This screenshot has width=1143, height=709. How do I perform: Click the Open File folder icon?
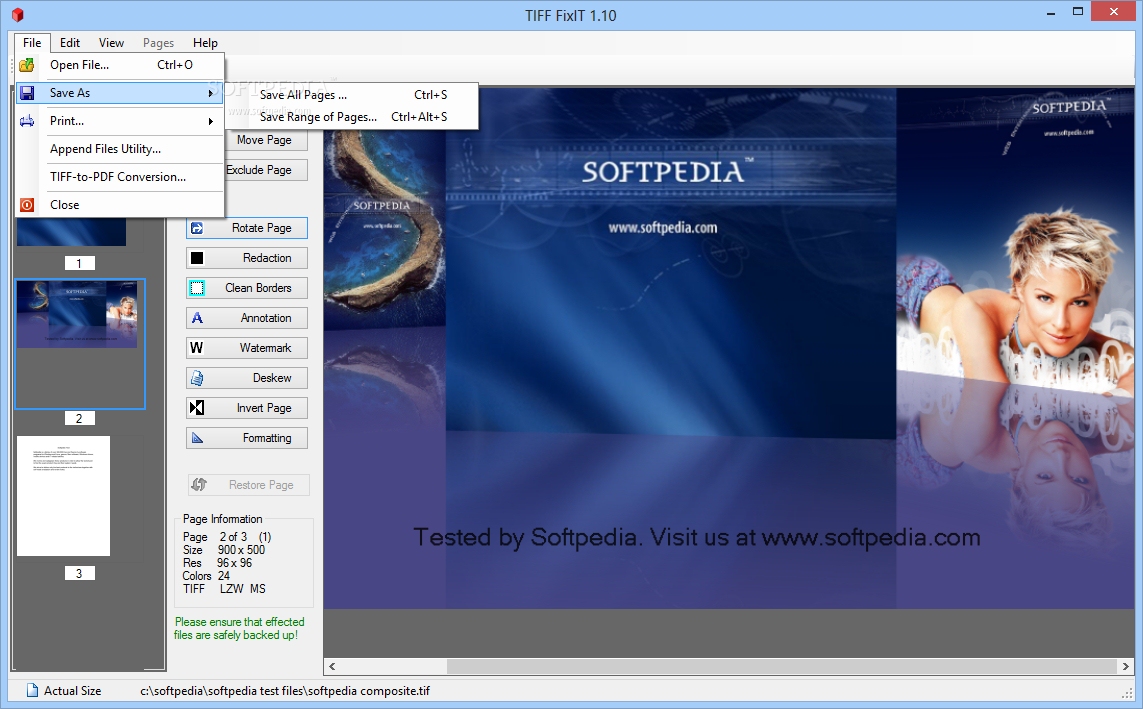click(x=27, y=65)
